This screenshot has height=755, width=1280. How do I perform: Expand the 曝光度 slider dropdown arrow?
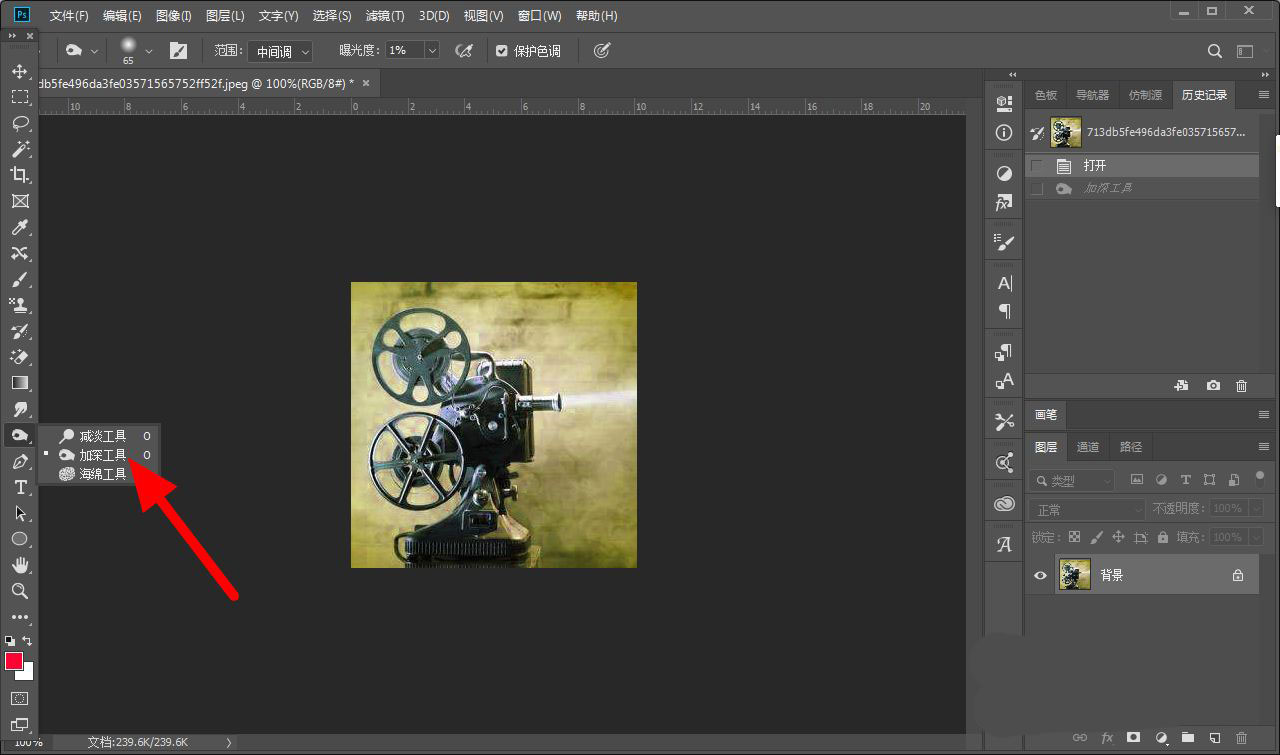pos(432,51)
